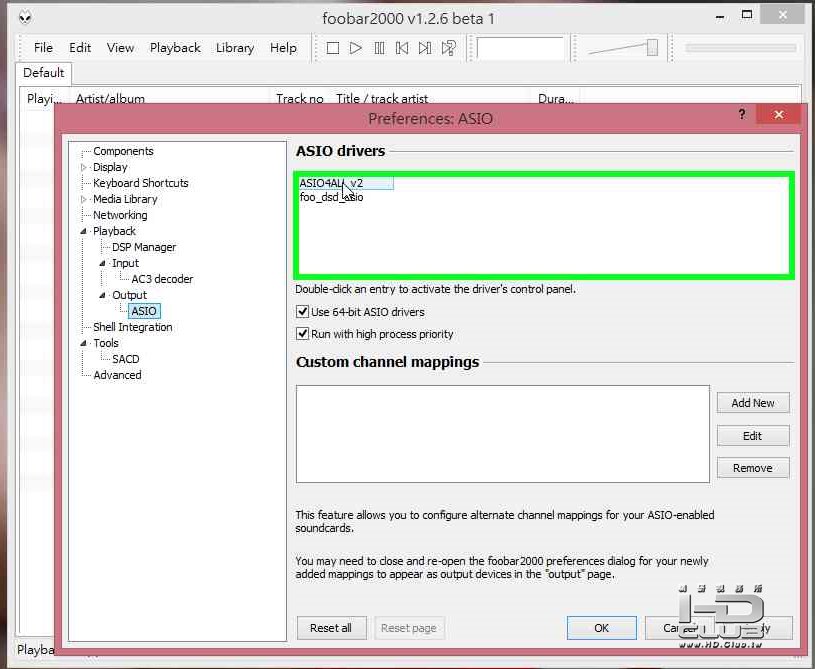Click the foobar2000 alien logo icon
The width and height of the screenshot is (815, 669).
tap(25, 18)
